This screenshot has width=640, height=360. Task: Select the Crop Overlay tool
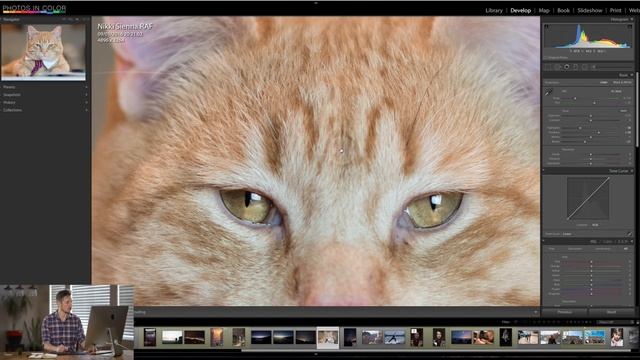pos(548,67)
